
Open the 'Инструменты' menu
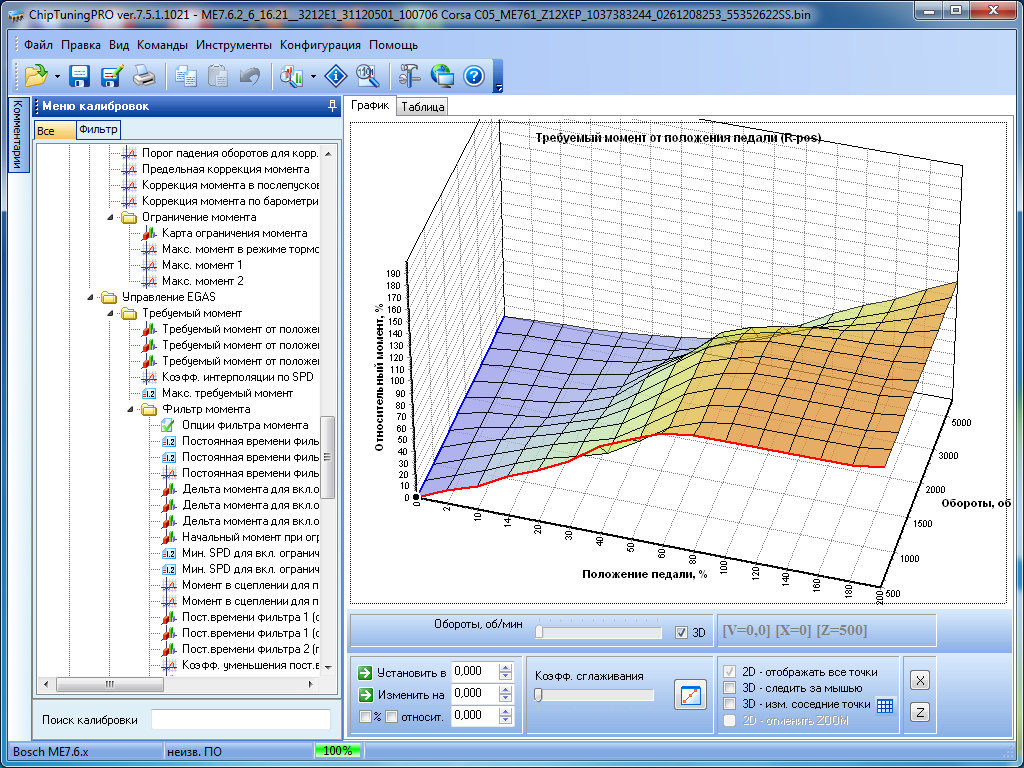coord(234,45)
